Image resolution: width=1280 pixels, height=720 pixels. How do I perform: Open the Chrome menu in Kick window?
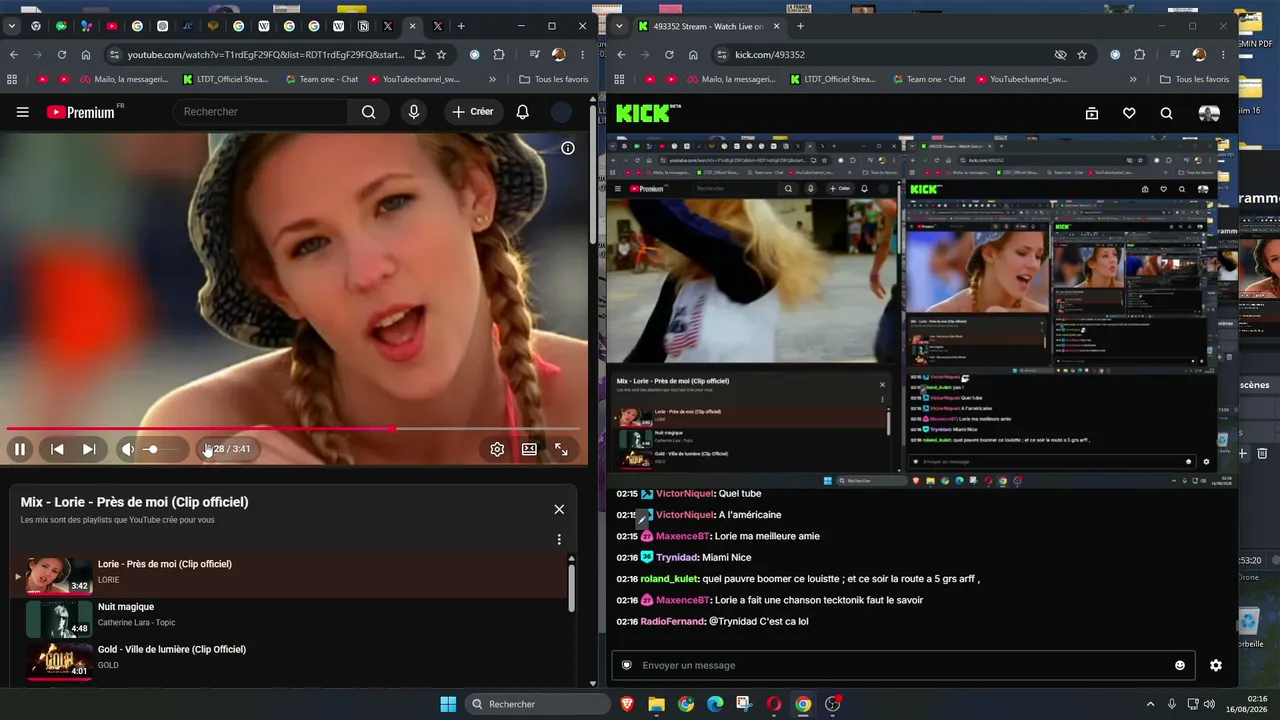coord(1223,55)
